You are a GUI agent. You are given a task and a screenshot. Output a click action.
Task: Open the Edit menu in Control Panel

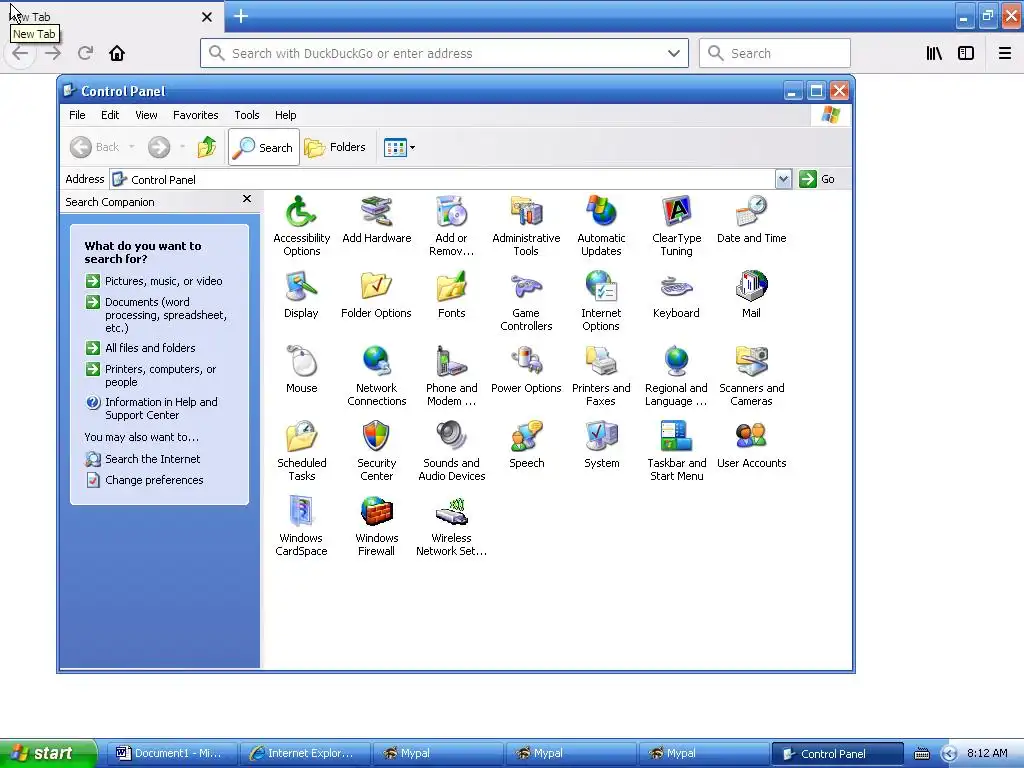110,115
